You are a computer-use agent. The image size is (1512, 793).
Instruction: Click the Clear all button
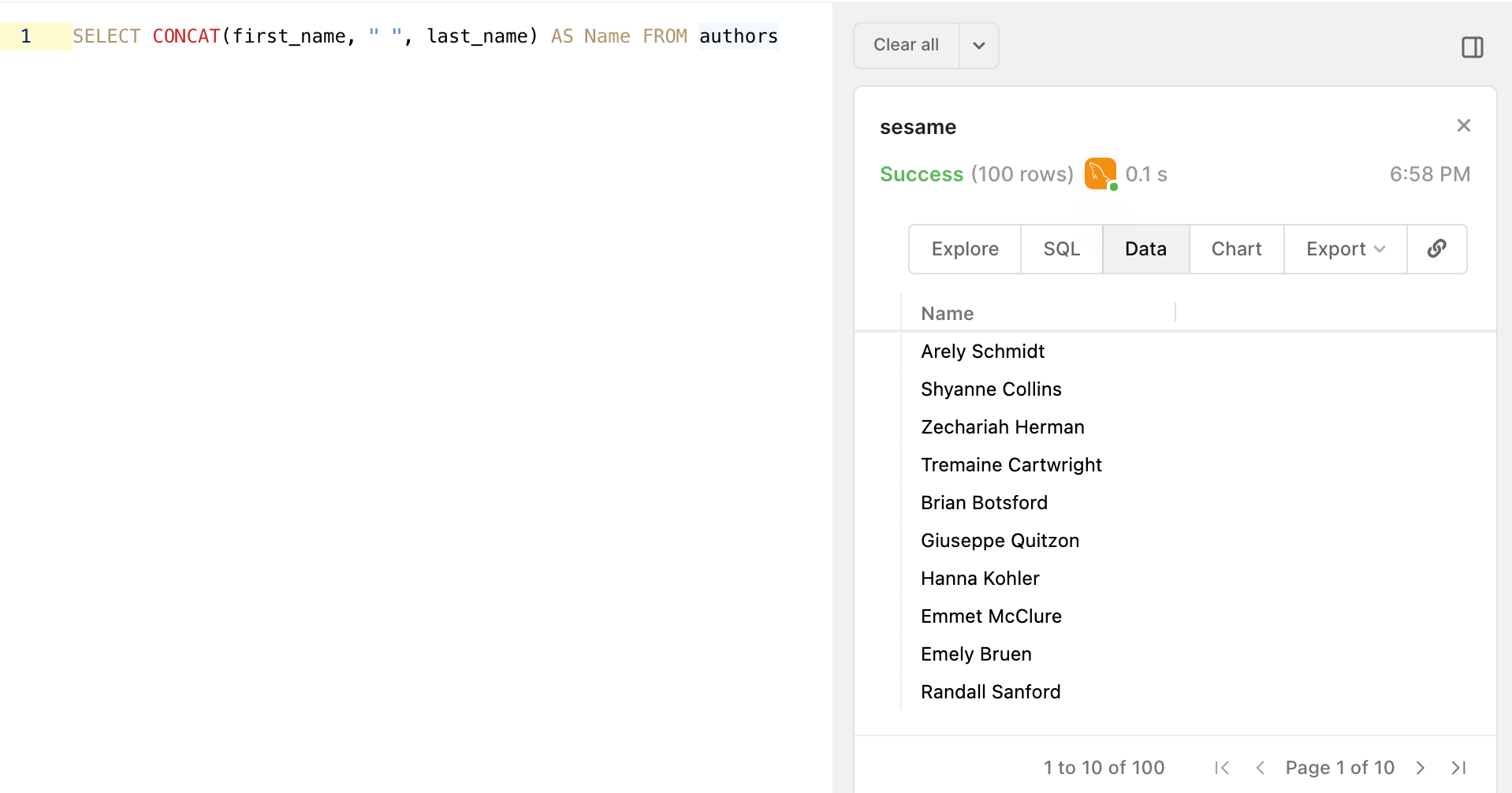[x=905, y=45]
